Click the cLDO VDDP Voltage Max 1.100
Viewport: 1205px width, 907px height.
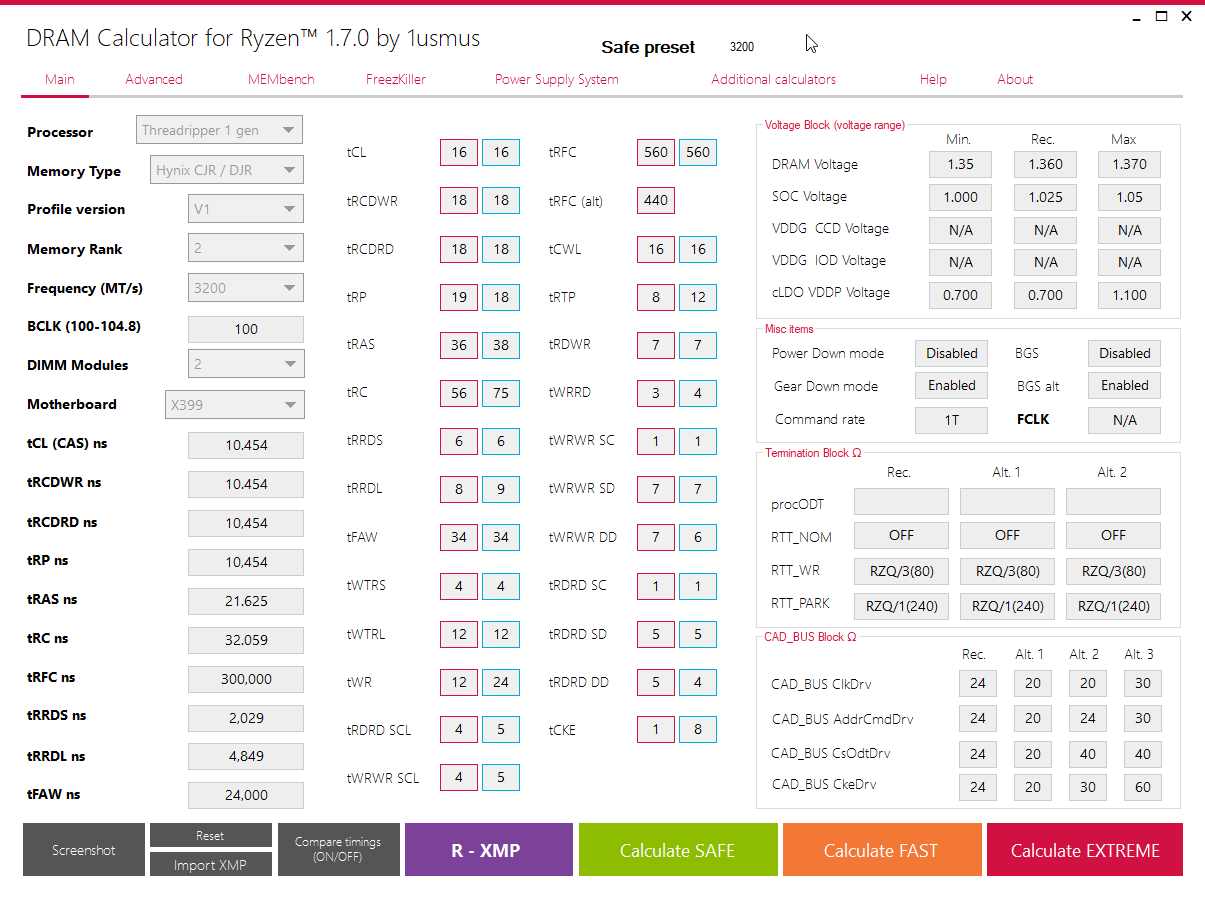[x=1129, y=294]
